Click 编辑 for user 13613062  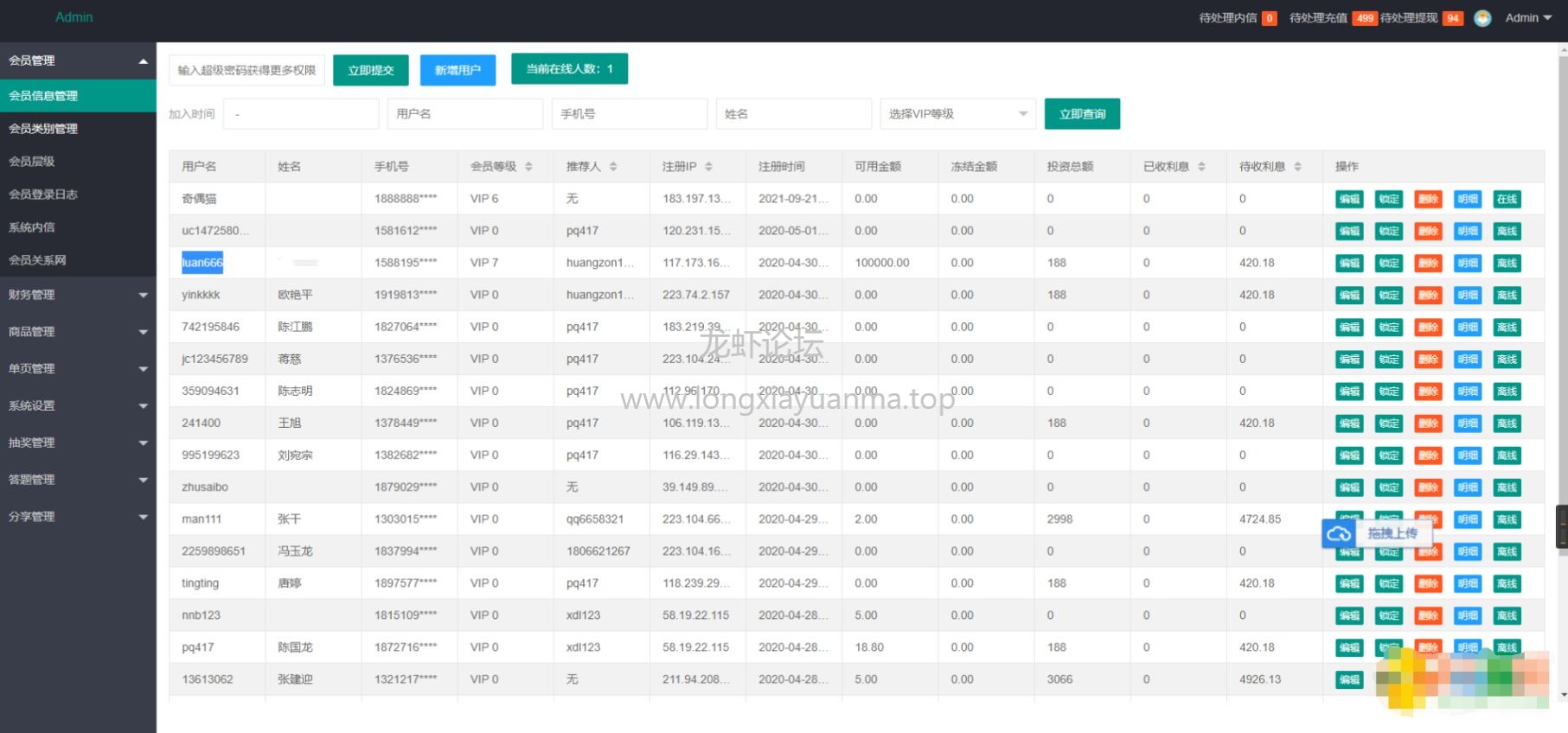(x=1349, y=680)
